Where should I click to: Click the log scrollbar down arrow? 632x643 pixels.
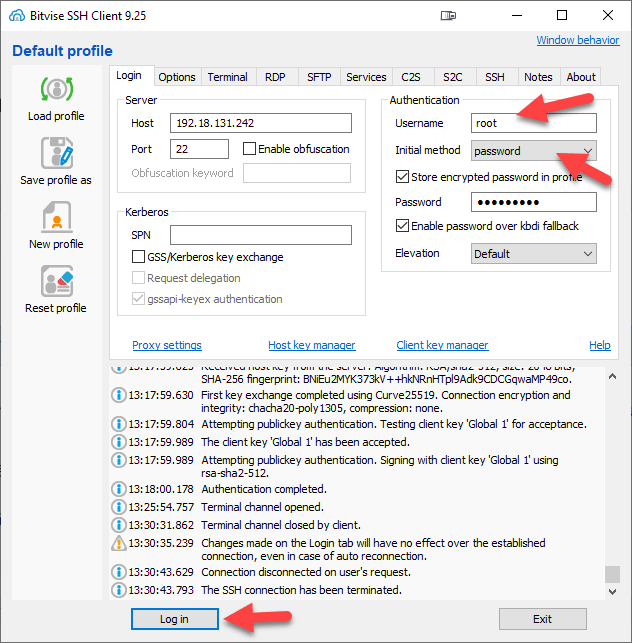pos(612,592)
